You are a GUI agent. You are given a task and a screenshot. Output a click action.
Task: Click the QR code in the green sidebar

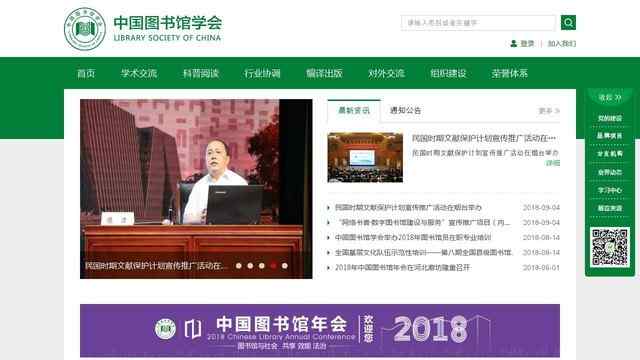click(610, 247)
